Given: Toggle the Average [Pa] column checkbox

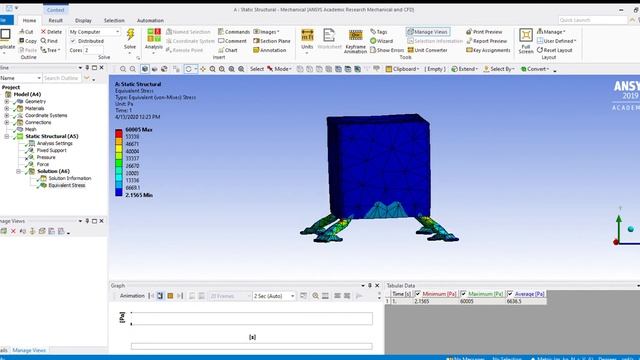Looking at the screenshot, I should point(510,294).
